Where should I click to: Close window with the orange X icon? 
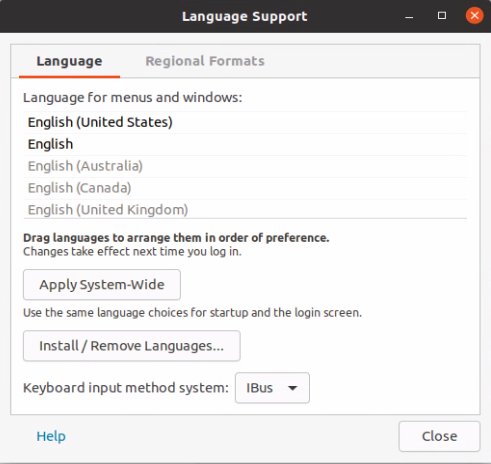tap(474, 15)
